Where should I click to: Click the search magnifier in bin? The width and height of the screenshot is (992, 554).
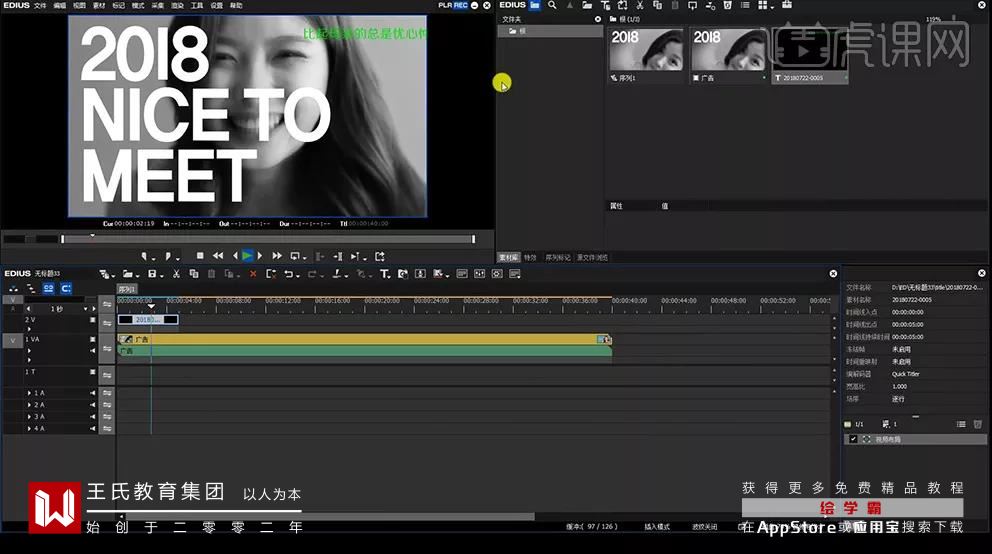point(552,5)
